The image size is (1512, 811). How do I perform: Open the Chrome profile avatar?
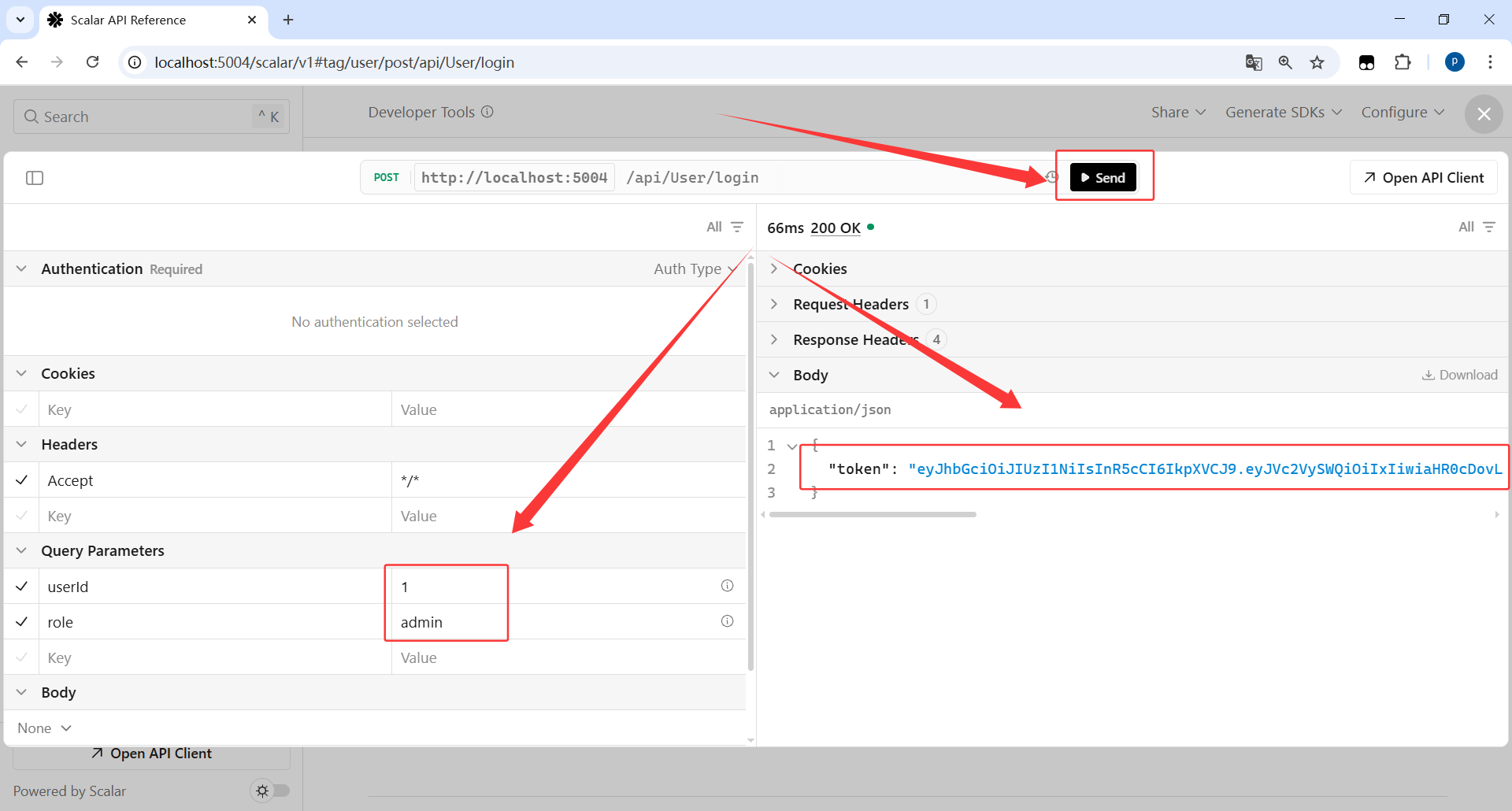pyautogui.click(x=1455, y=62)
